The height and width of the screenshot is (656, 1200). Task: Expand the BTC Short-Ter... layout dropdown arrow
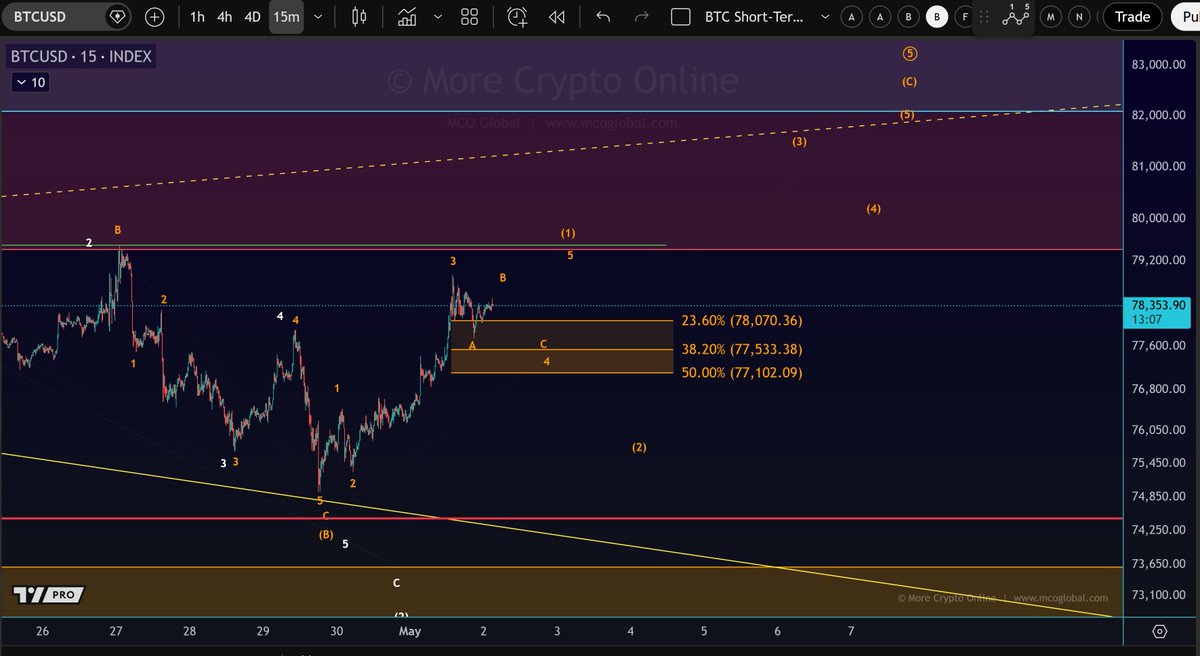point(825,17)
